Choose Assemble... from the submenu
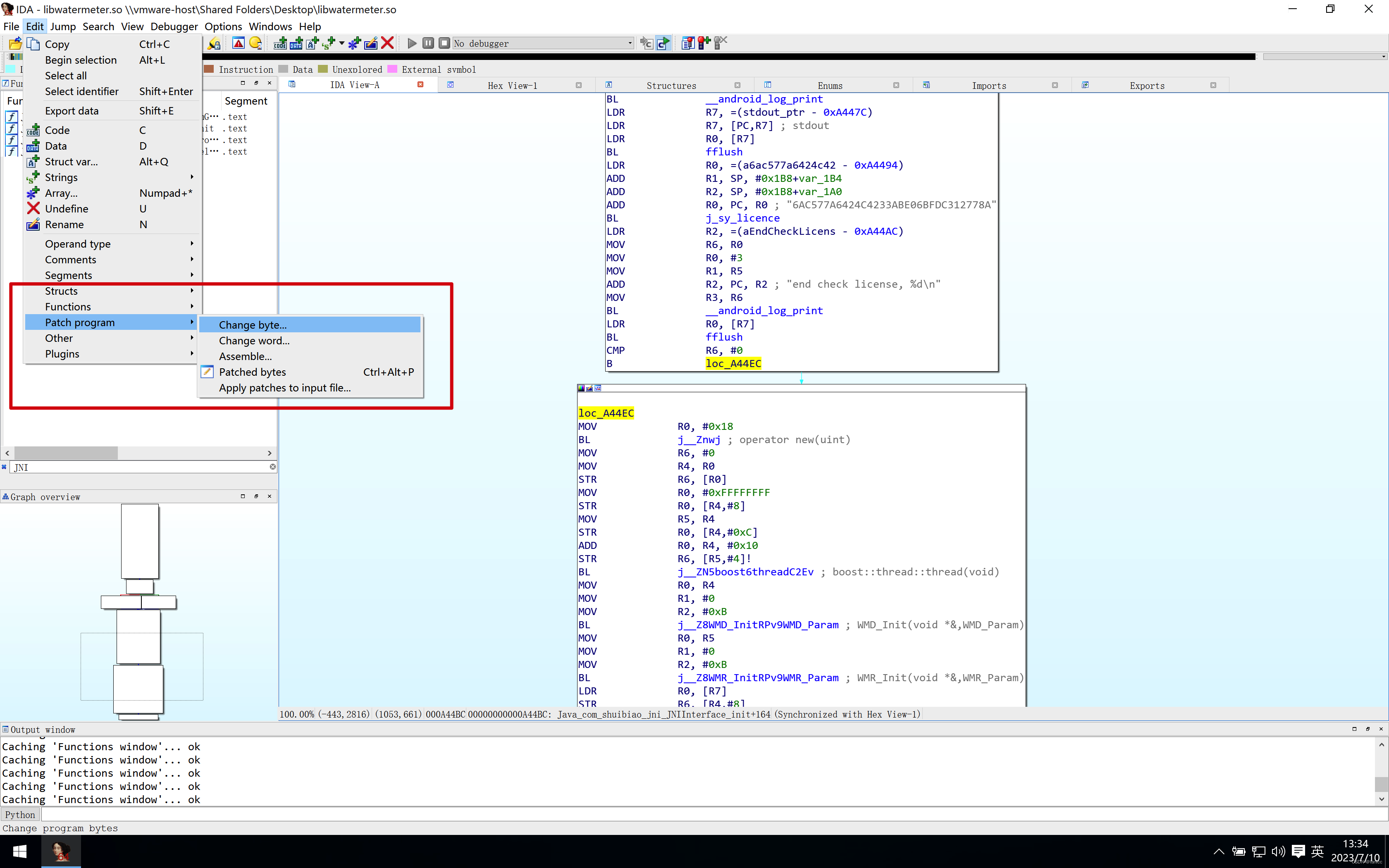This screenshot has height=868, width=1389. point(310,356)
